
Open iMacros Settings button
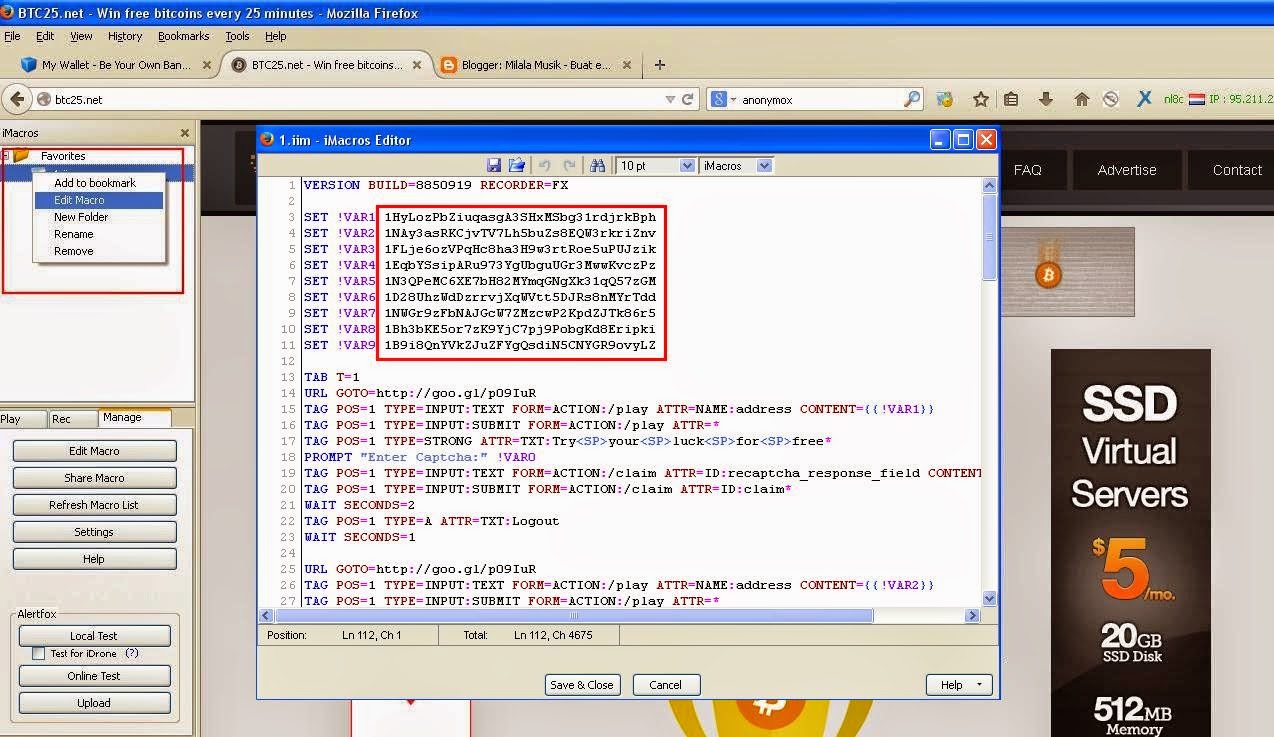[x=94, y=532]
